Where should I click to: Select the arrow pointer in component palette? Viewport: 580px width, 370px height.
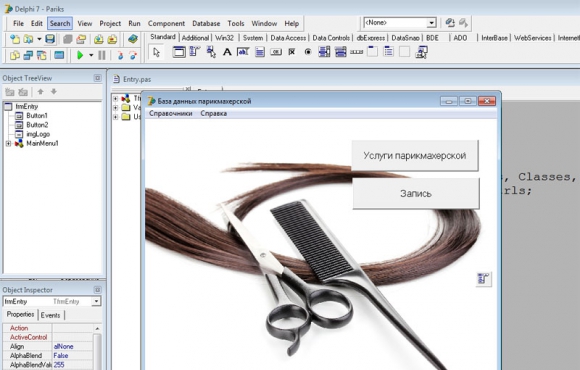[156, 52]
